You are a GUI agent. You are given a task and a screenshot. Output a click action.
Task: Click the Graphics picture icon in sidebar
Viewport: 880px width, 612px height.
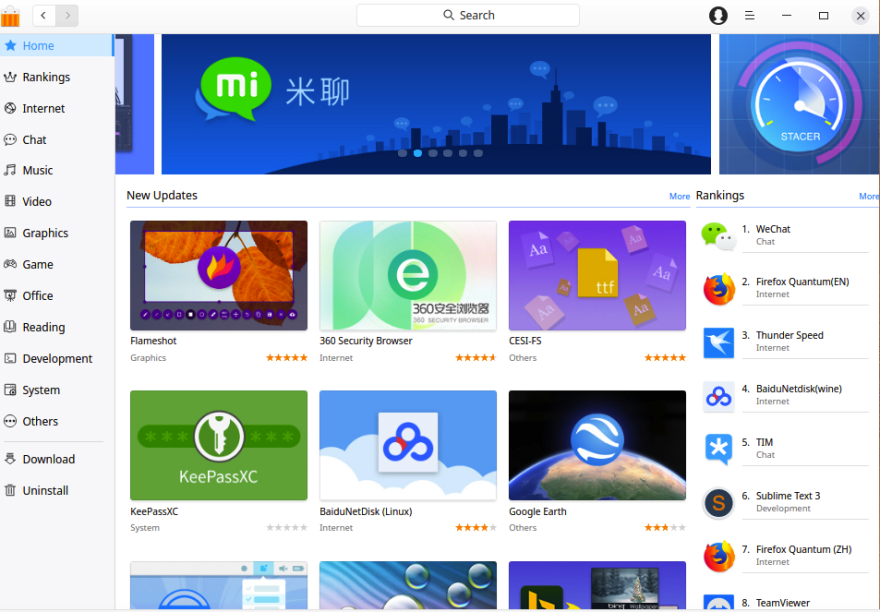[10, 232]
